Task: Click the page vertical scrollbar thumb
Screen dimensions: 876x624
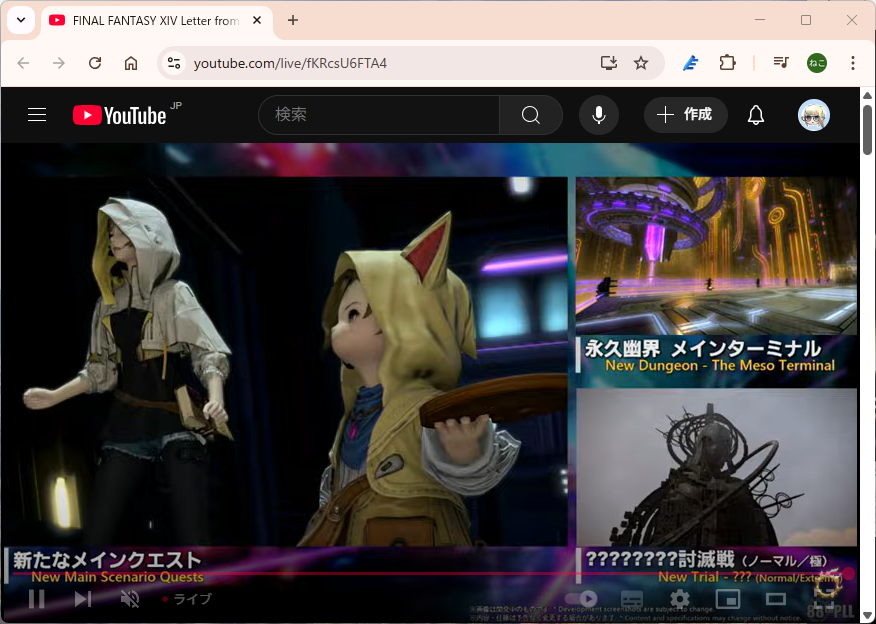Action: click(x=867, y=130)
